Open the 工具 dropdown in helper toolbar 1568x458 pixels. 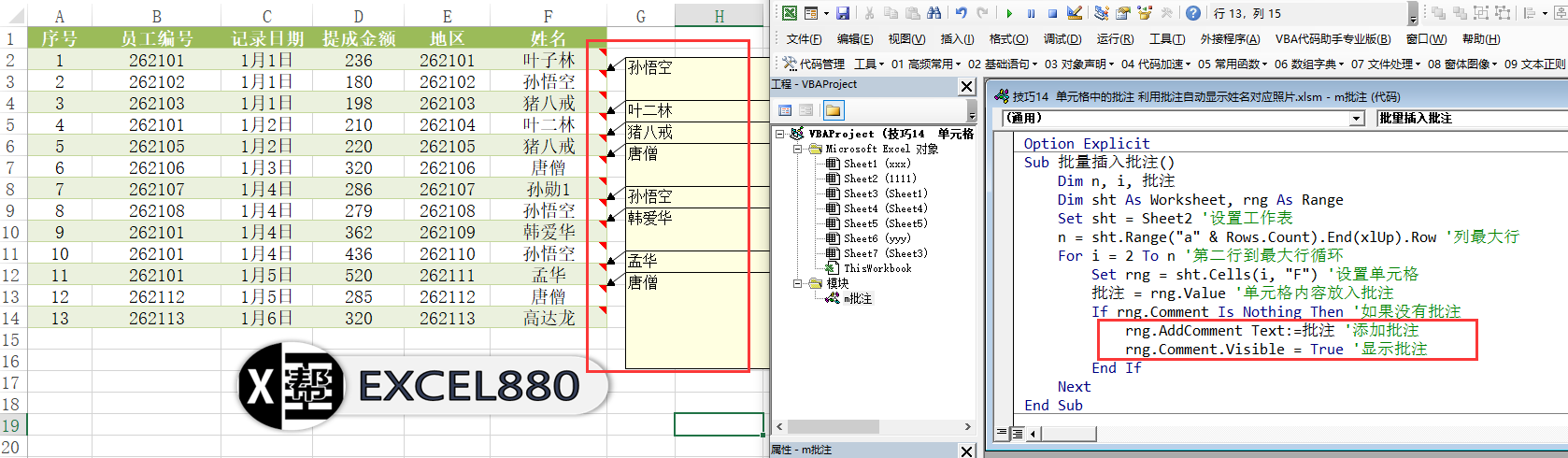(x=869, y=64)
